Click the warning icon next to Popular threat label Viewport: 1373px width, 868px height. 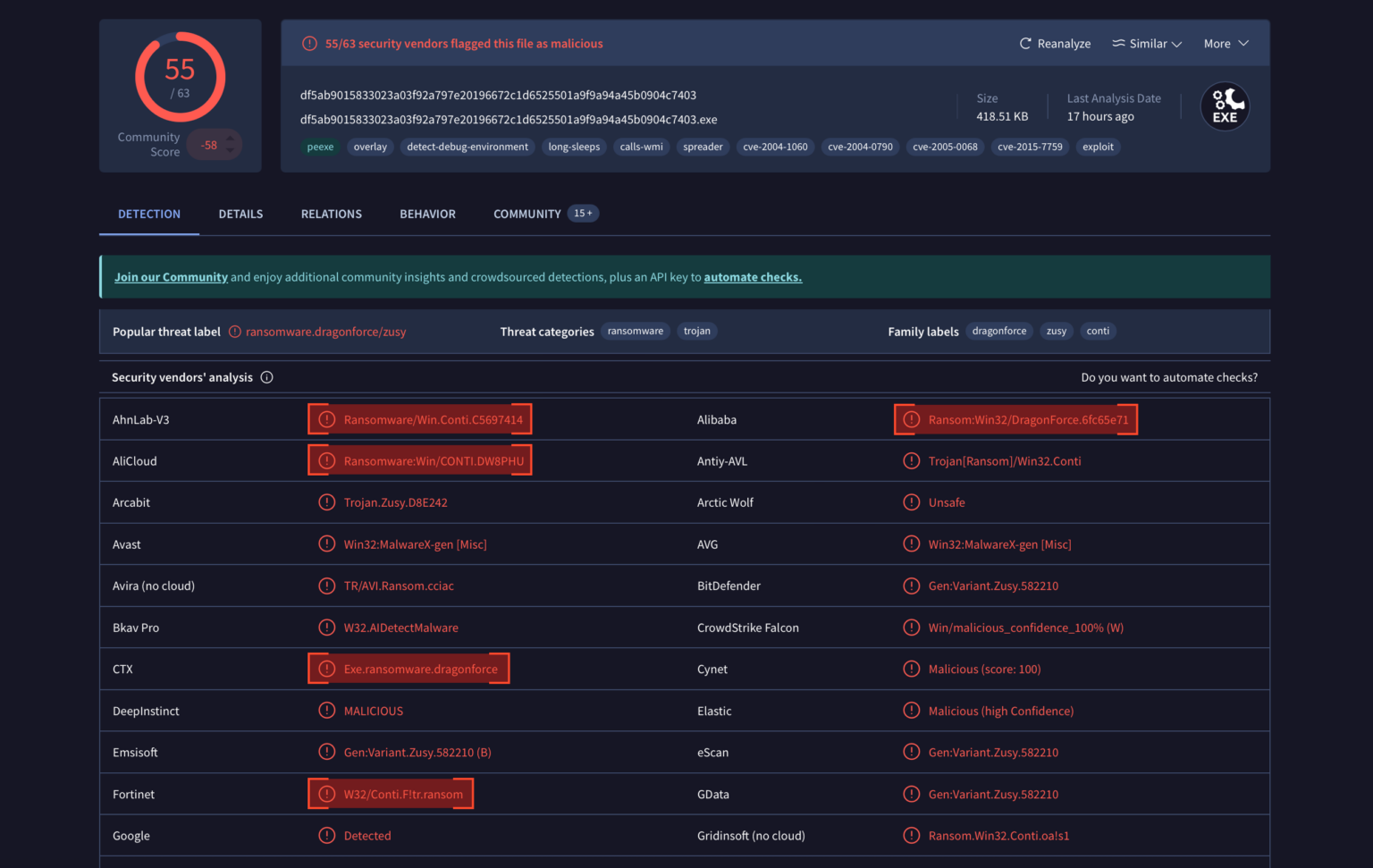point(233,331)
